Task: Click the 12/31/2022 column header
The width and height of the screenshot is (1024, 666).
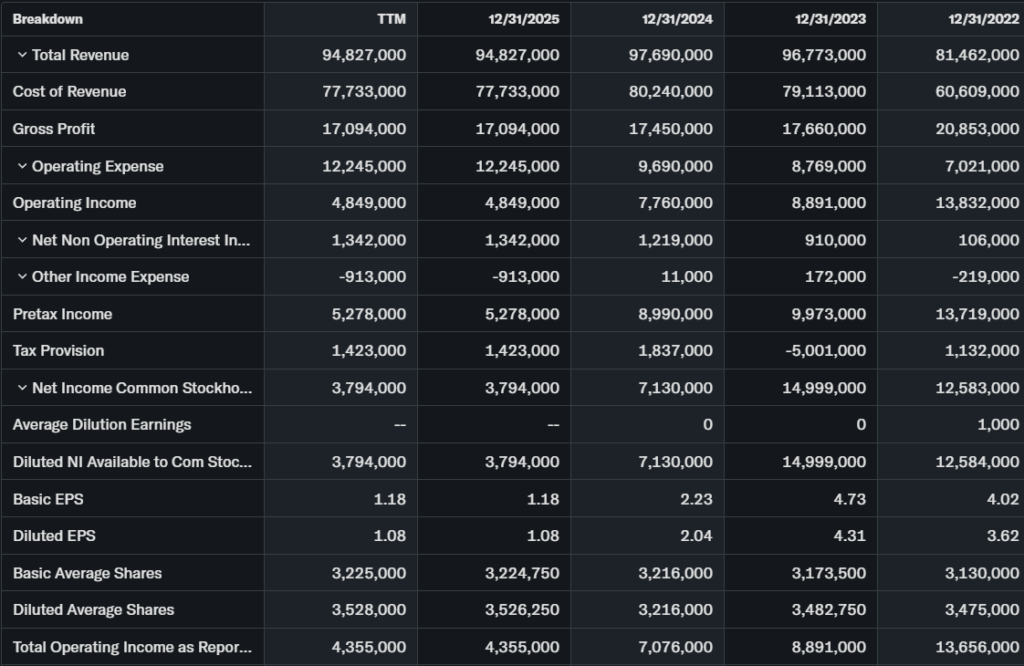Action: pos(984,19)
